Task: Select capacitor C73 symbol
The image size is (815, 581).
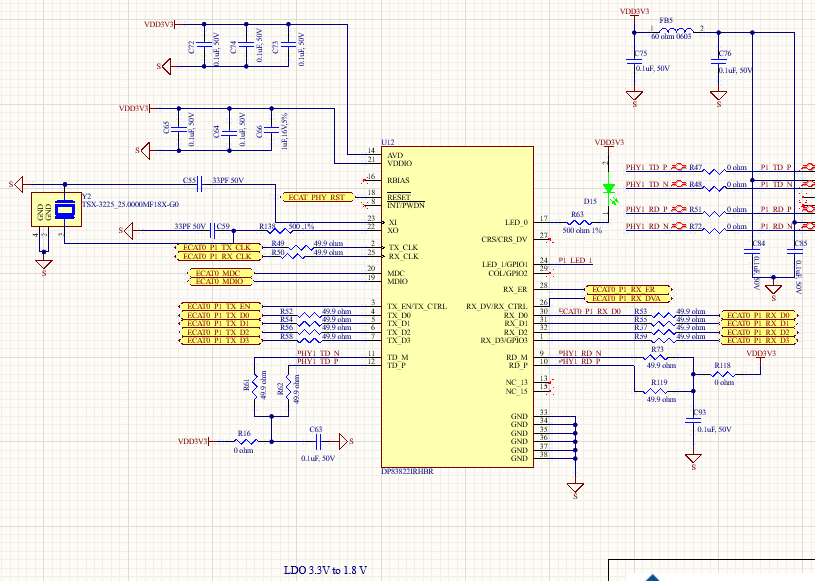Action: [x=288, y=46]
